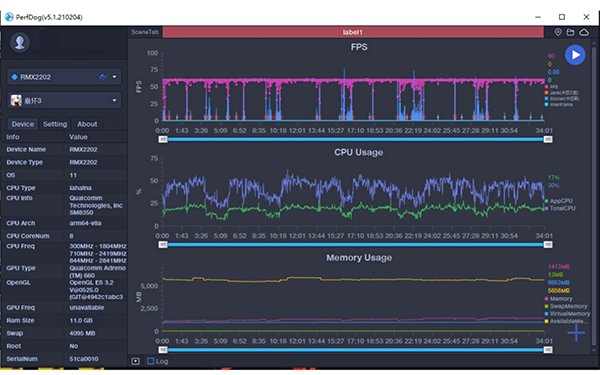Toggle VirtualMemory series in legend

click(x=567, y=314)
